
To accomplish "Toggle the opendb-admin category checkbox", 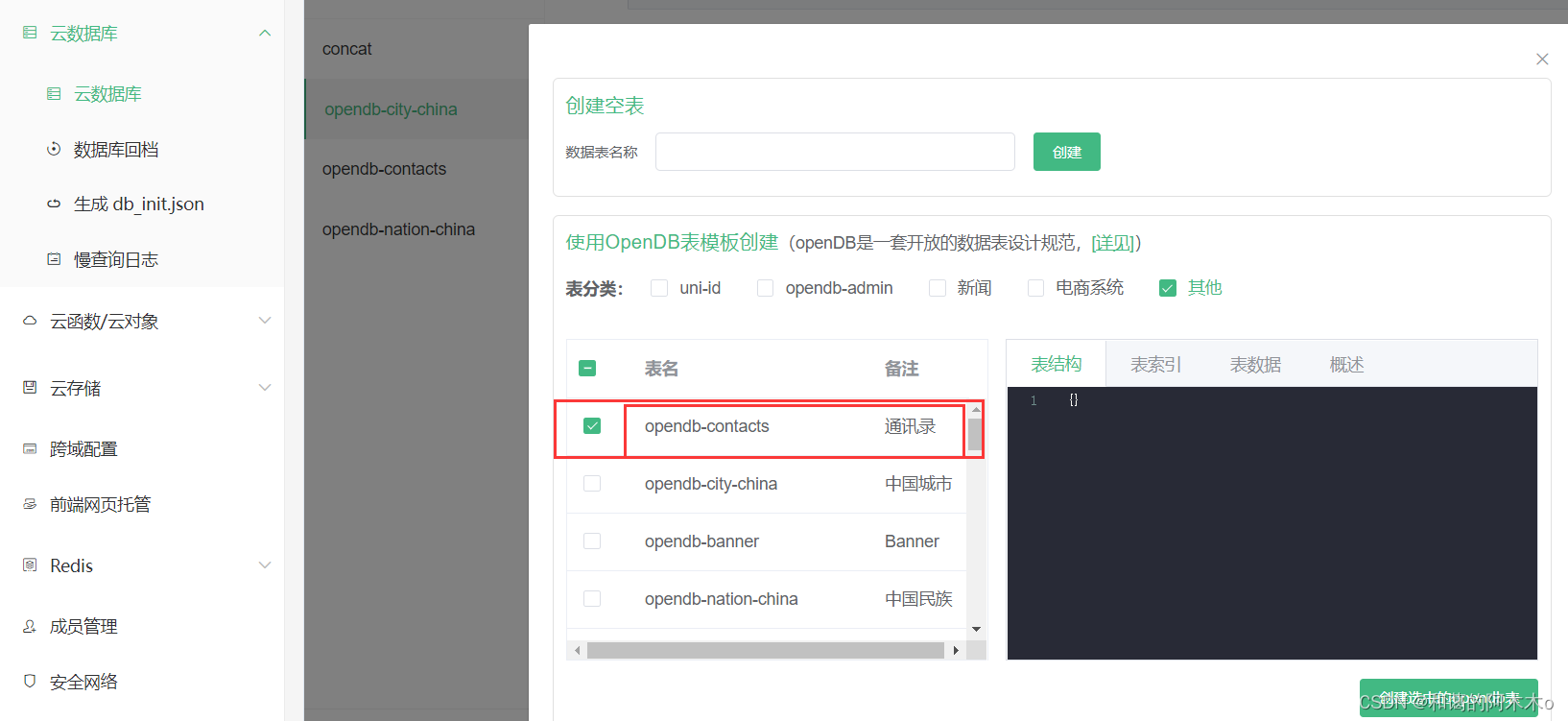I will (x=765, y=288).
